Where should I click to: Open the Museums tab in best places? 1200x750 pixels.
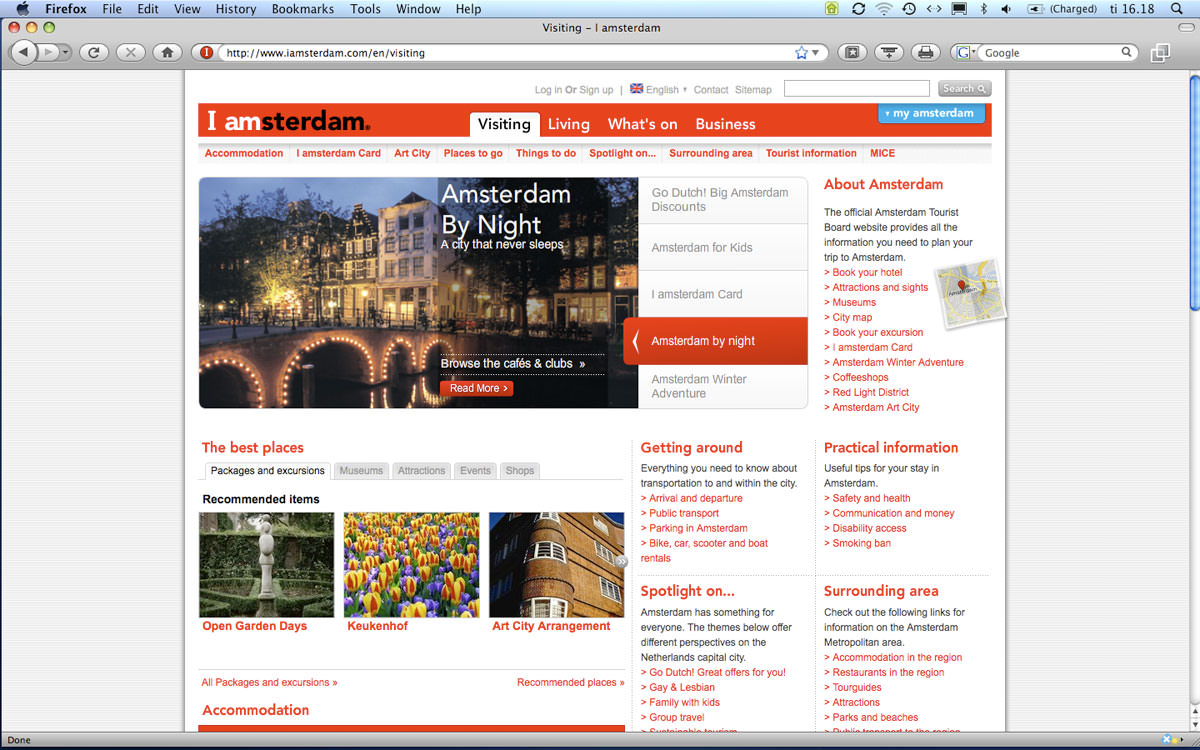(361, 470)
